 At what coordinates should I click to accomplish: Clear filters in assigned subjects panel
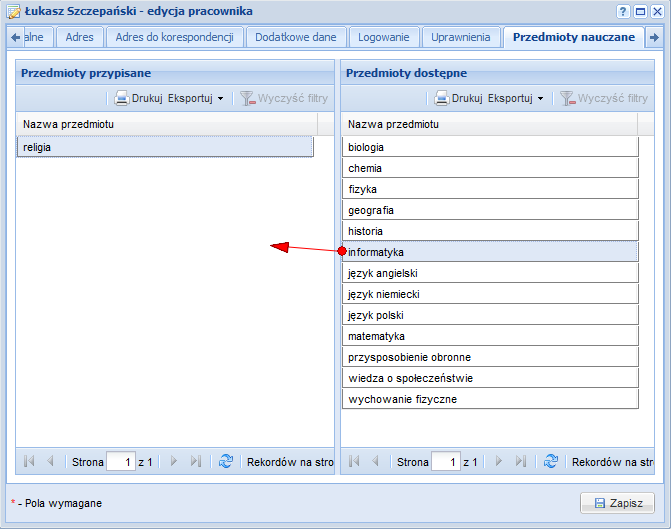[x=284, y=98]
